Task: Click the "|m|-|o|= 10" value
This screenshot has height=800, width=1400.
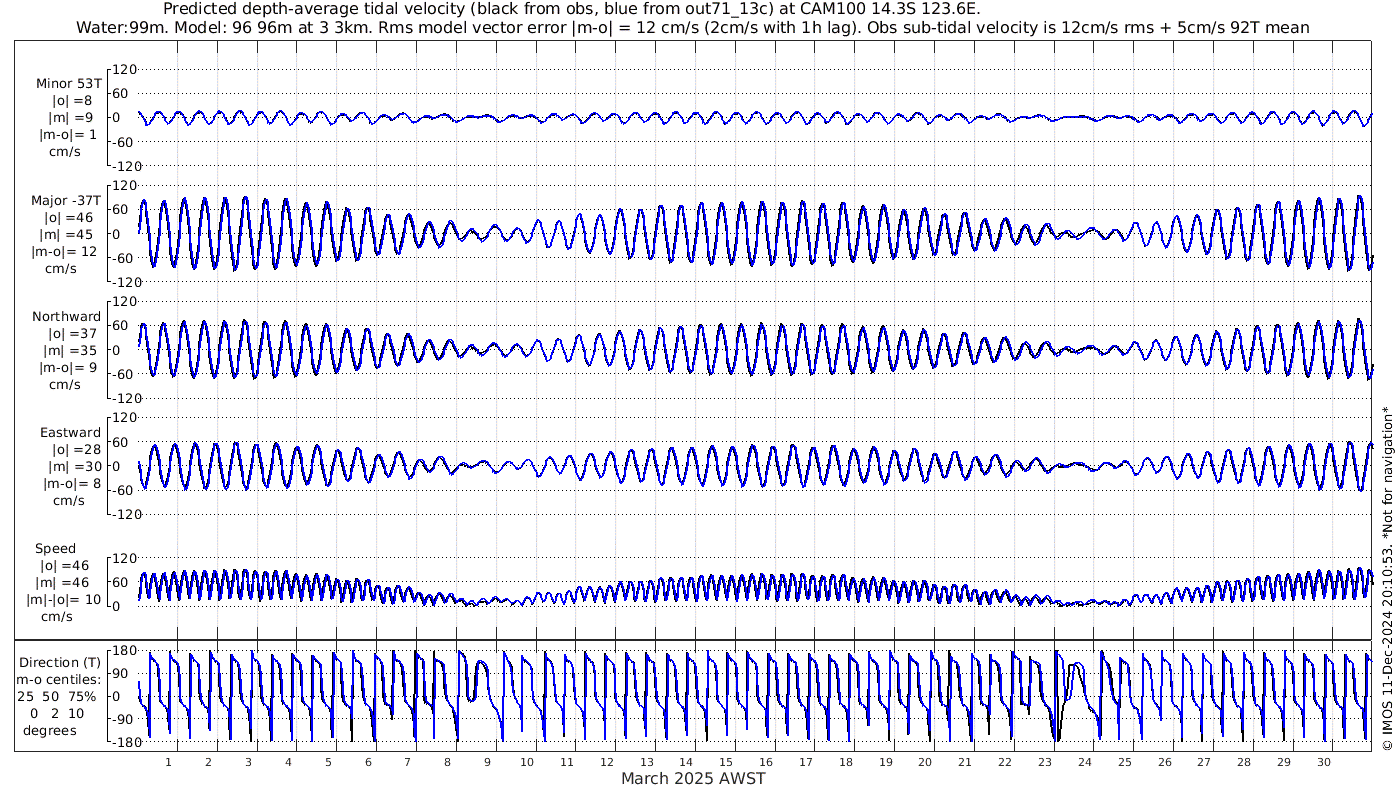Action: point(64,600)
